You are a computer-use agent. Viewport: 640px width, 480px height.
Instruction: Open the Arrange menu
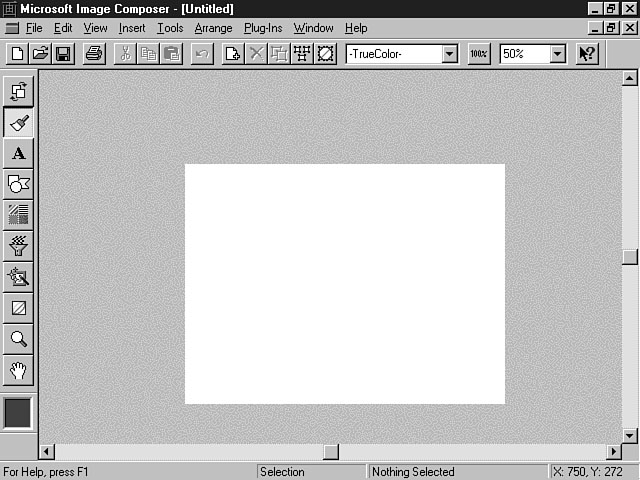213,28
